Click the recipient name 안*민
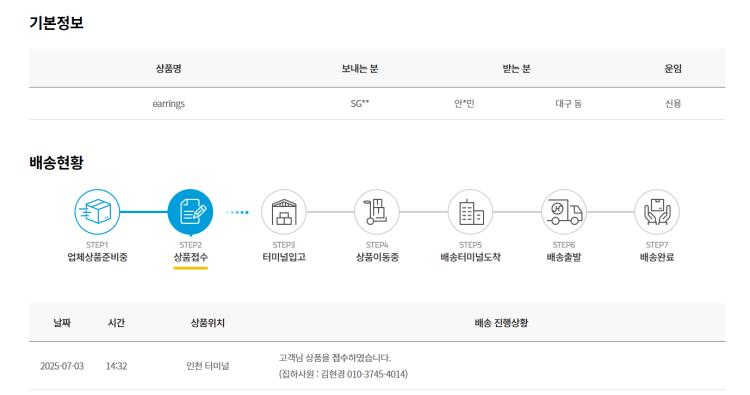The image size is (750, 395). click(x=464, y=104)
